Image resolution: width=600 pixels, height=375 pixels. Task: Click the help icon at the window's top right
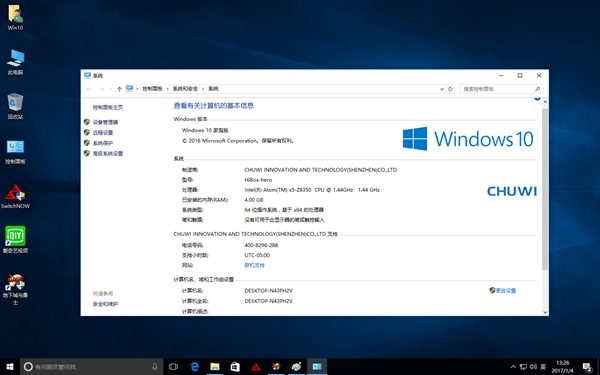coord(537,99)
